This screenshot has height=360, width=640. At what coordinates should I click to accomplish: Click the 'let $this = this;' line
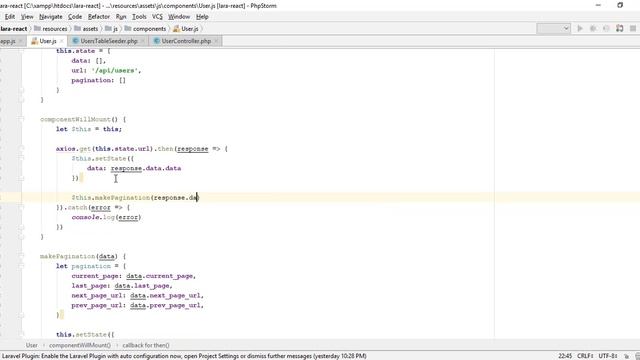pos(89,129)
